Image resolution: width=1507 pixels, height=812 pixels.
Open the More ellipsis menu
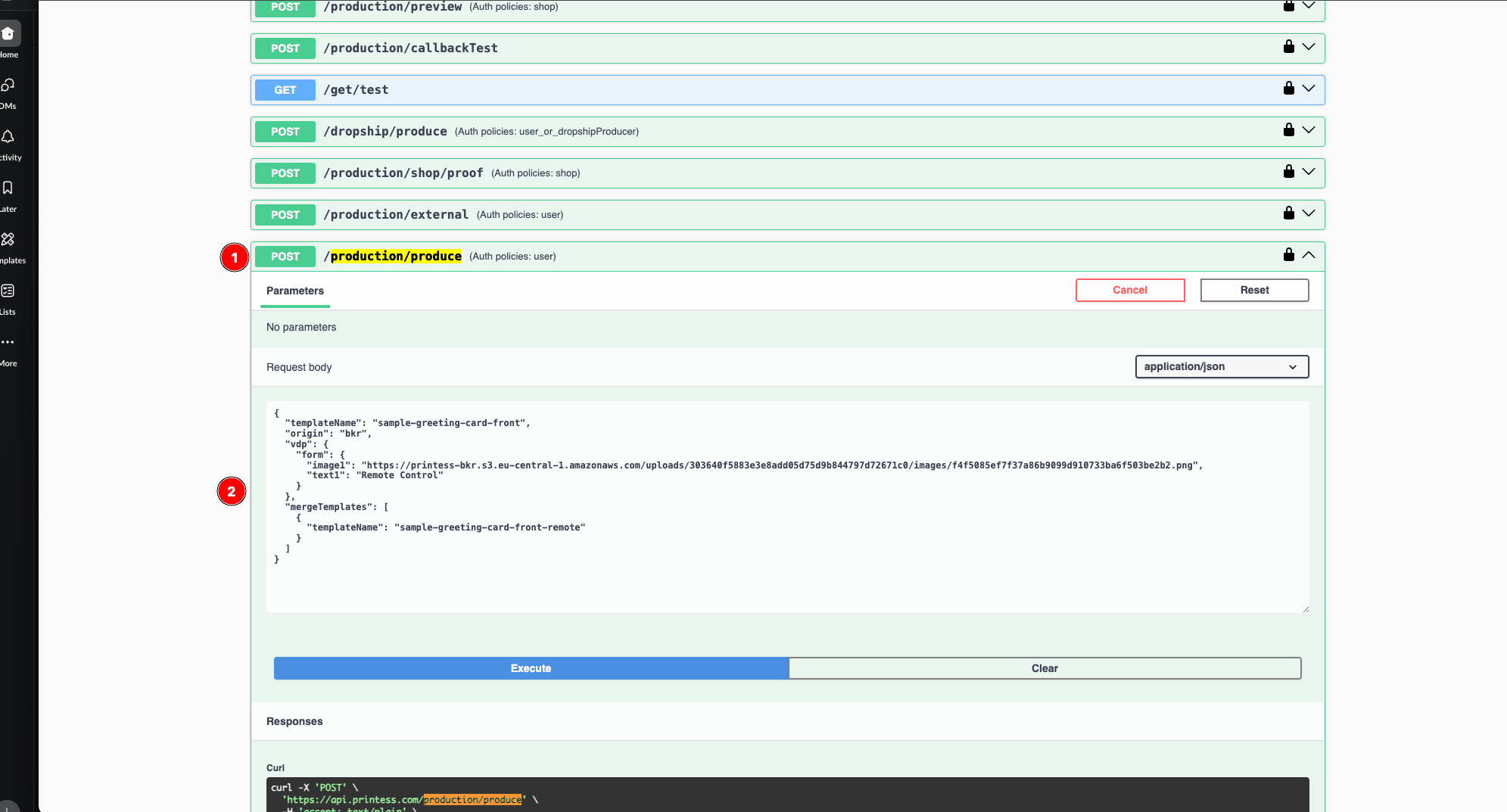(8, 343)
